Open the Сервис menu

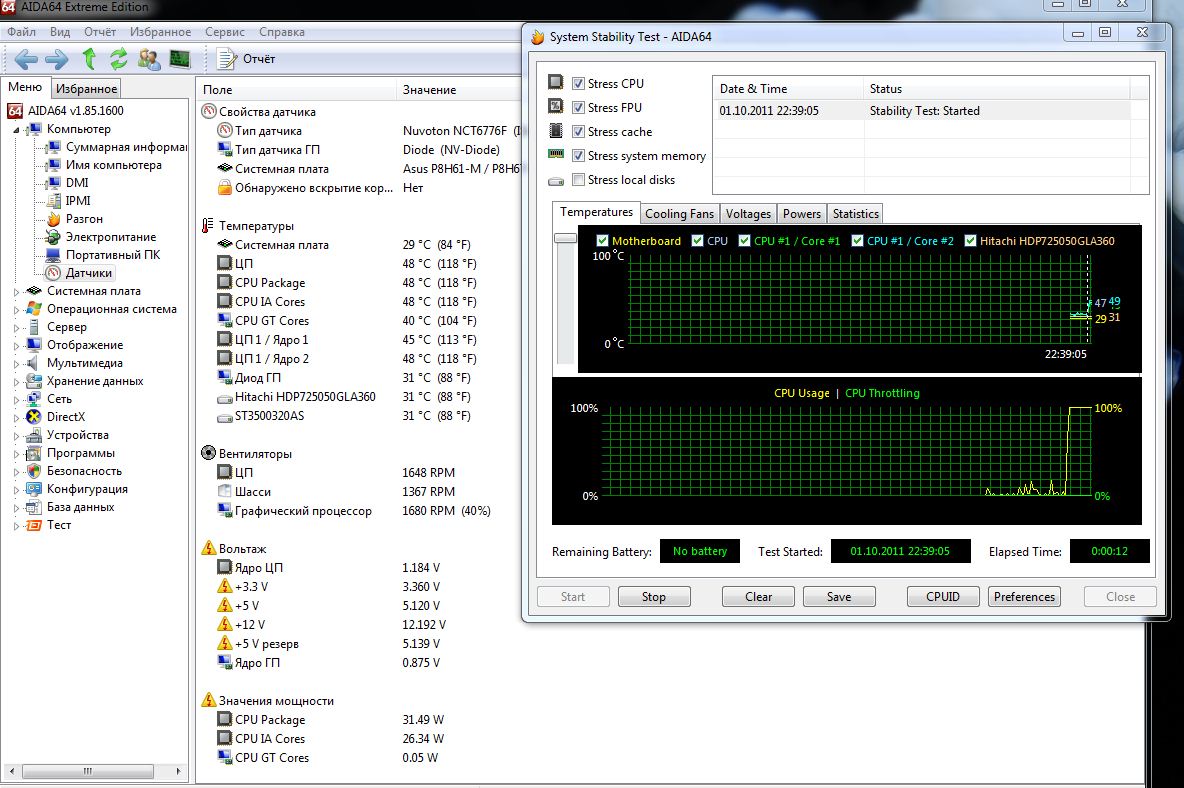[224, 32]
